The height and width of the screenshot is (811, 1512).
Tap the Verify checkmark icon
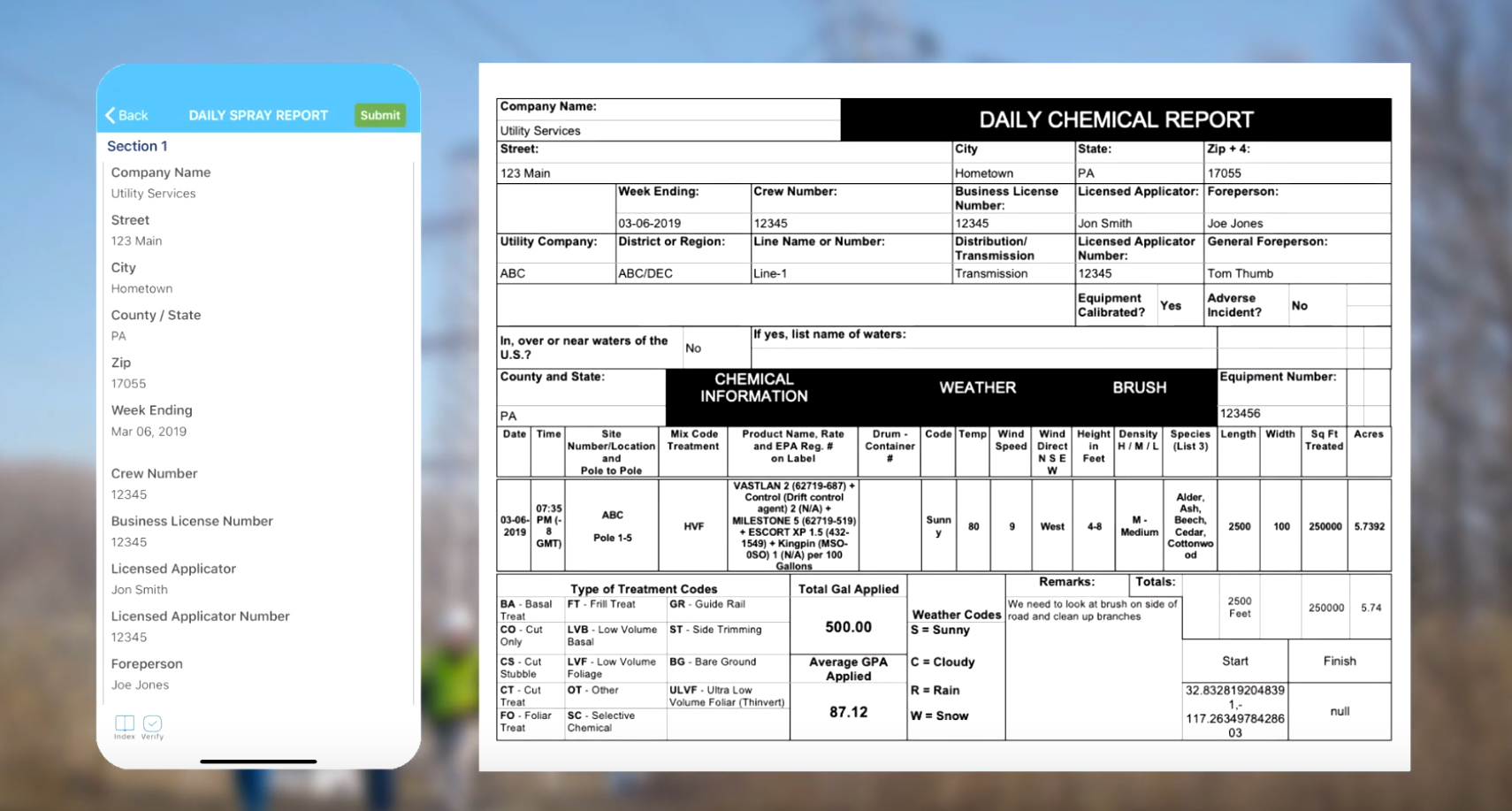[x=152, y=723]
